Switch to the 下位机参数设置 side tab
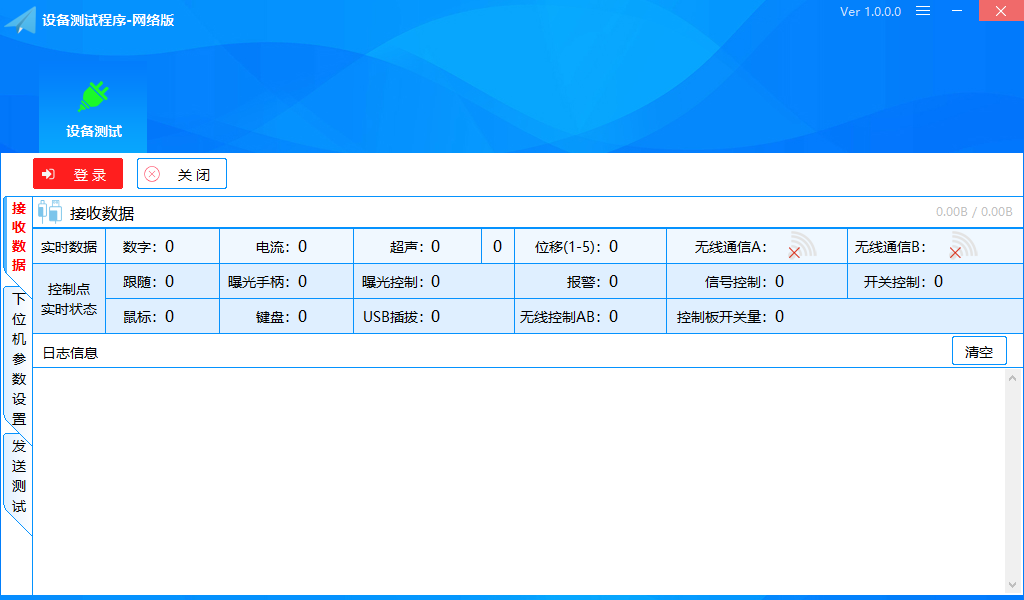This screenshot has width=1024, height=600. click(x=19, y=358)
